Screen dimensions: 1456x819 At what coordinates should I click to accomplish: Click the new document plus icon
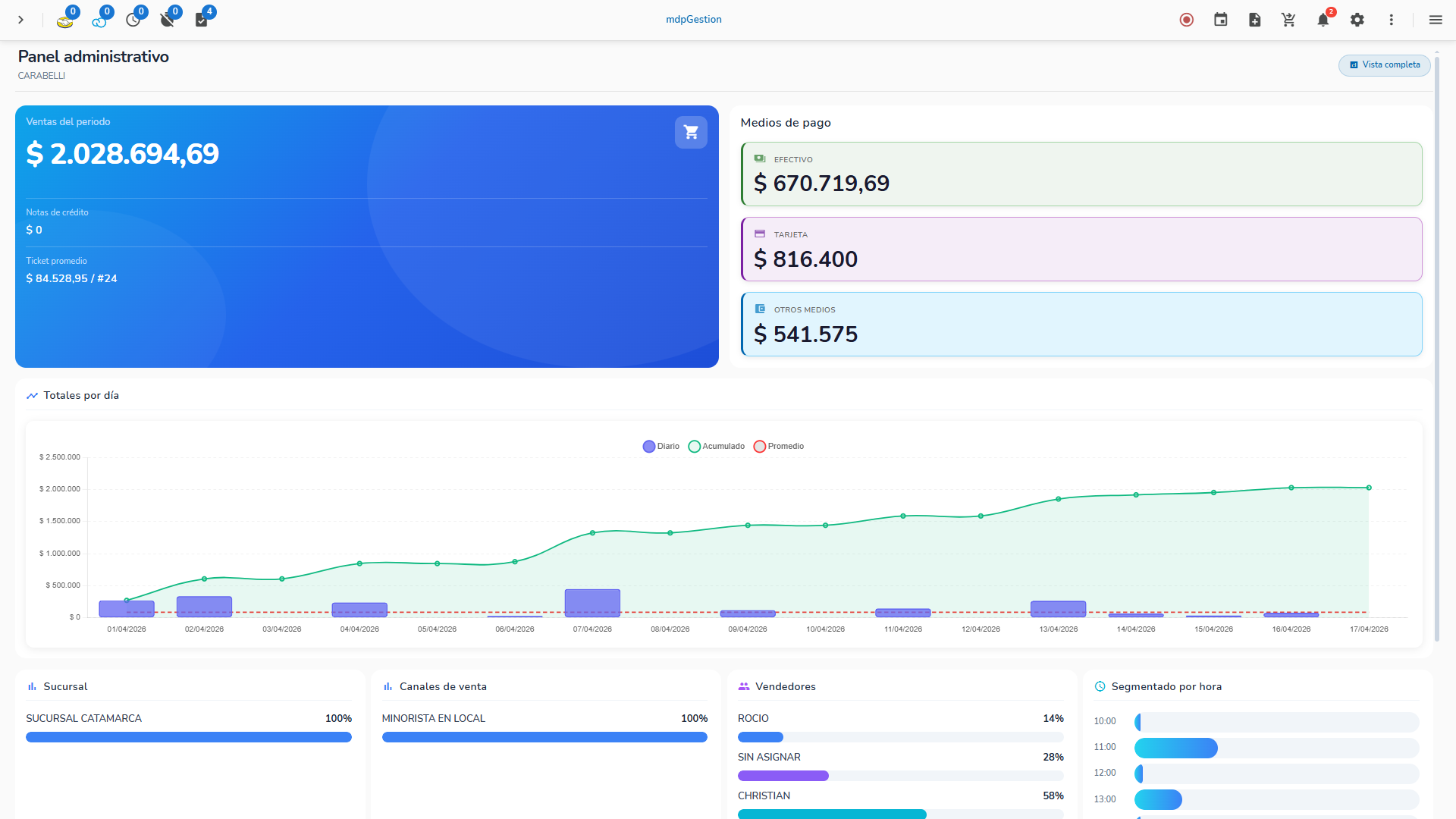point(1255,20)
